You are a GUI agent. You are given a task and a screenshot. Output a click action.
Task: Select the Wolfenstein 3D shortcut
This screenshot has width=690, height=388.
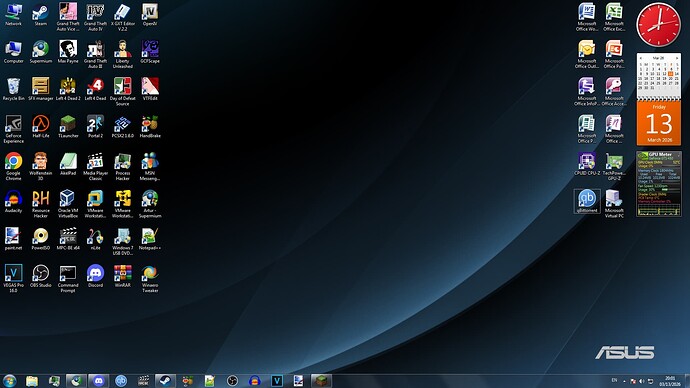[x=40, y=166]
